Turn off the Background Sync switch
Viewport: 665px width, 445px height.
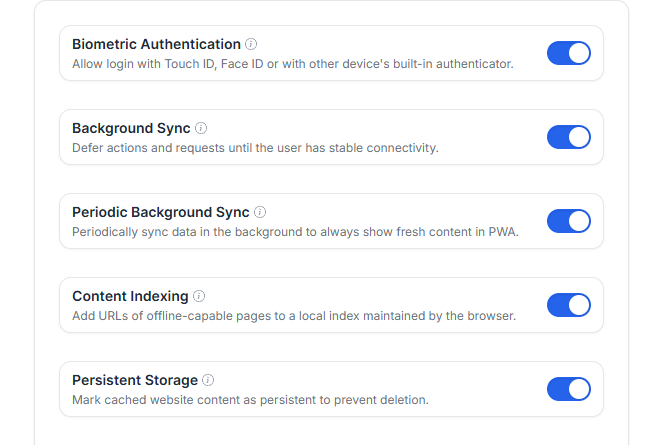point(568,137)
